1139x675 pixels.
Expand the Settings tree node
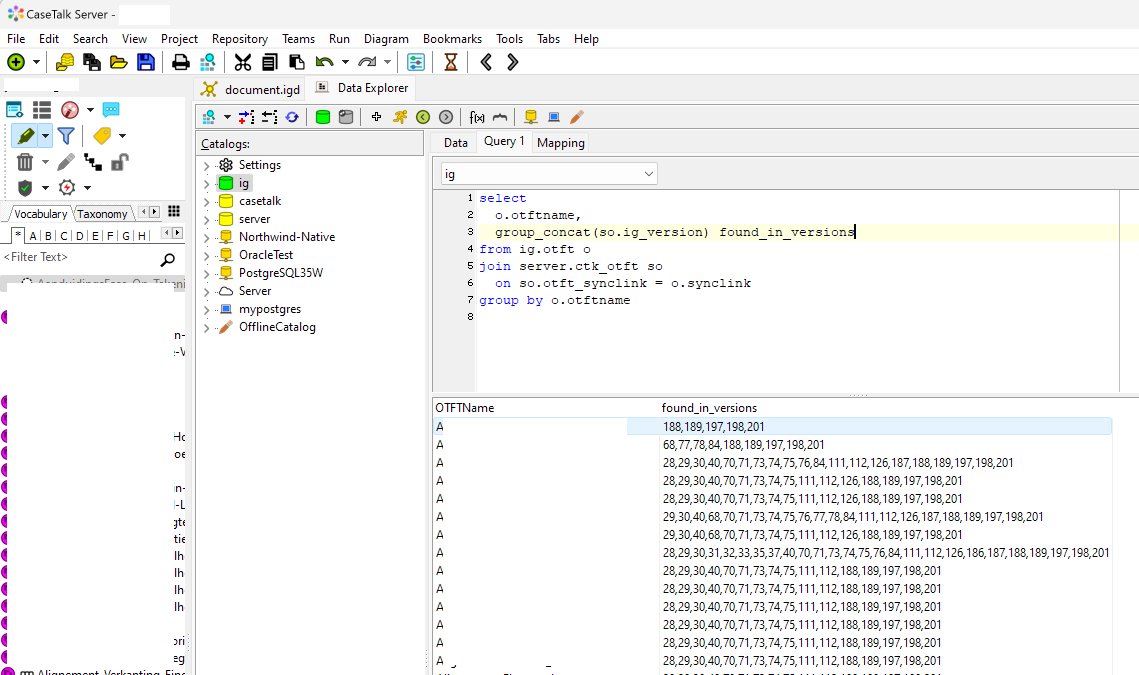206,165
